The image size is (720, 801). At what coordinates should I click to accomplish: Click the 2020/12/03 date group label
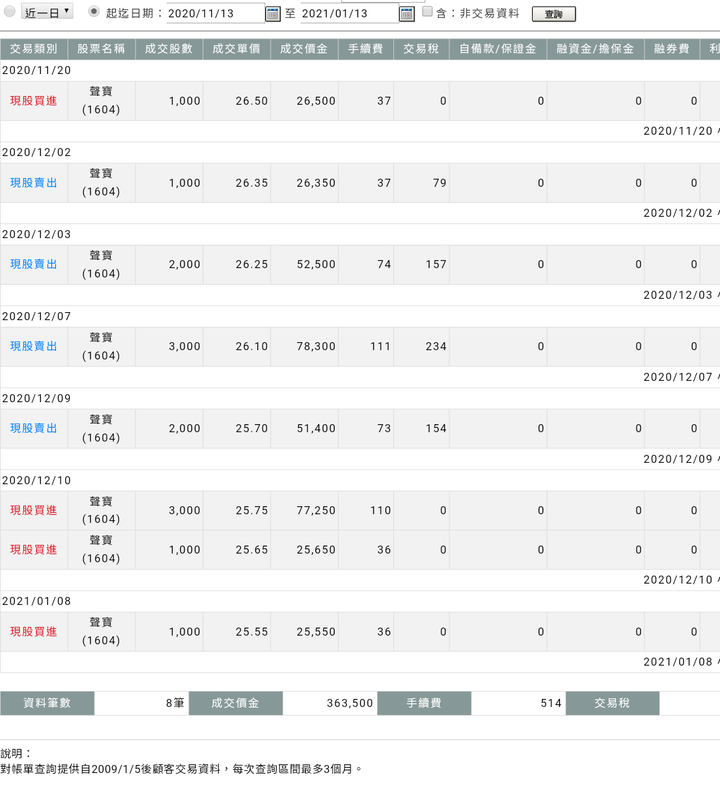tap(36, 234)
